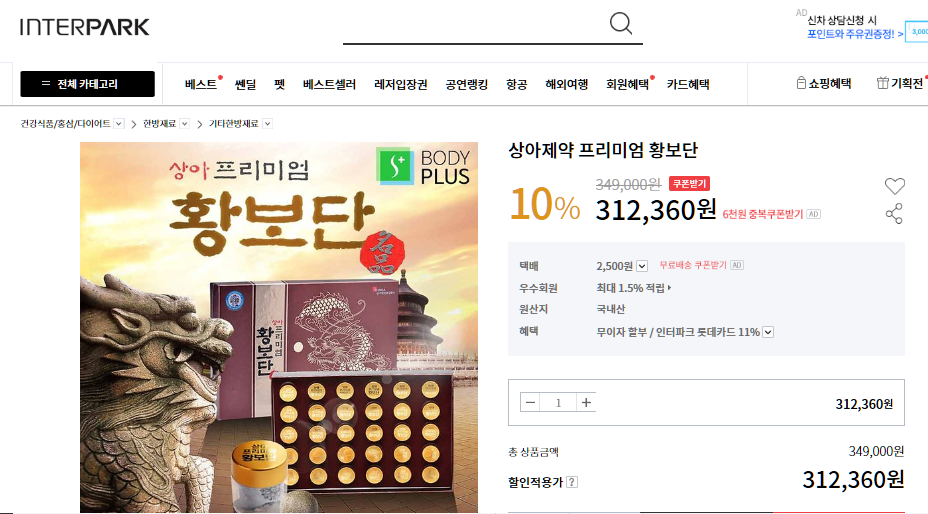
Task: Expand the 택배 2,500원 shipping dropdown
Action: point(642,266)
